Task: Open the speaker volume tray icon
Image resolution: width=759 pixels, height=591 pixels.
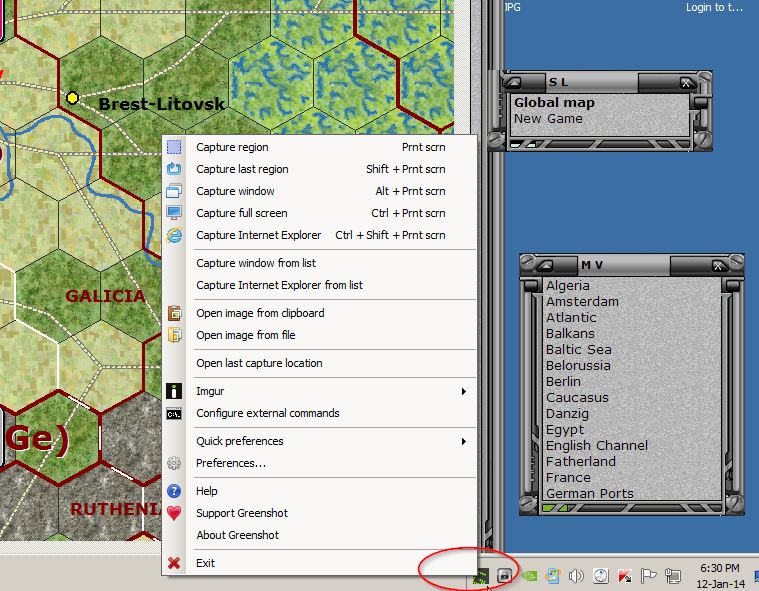Action: tap(576, 576)
